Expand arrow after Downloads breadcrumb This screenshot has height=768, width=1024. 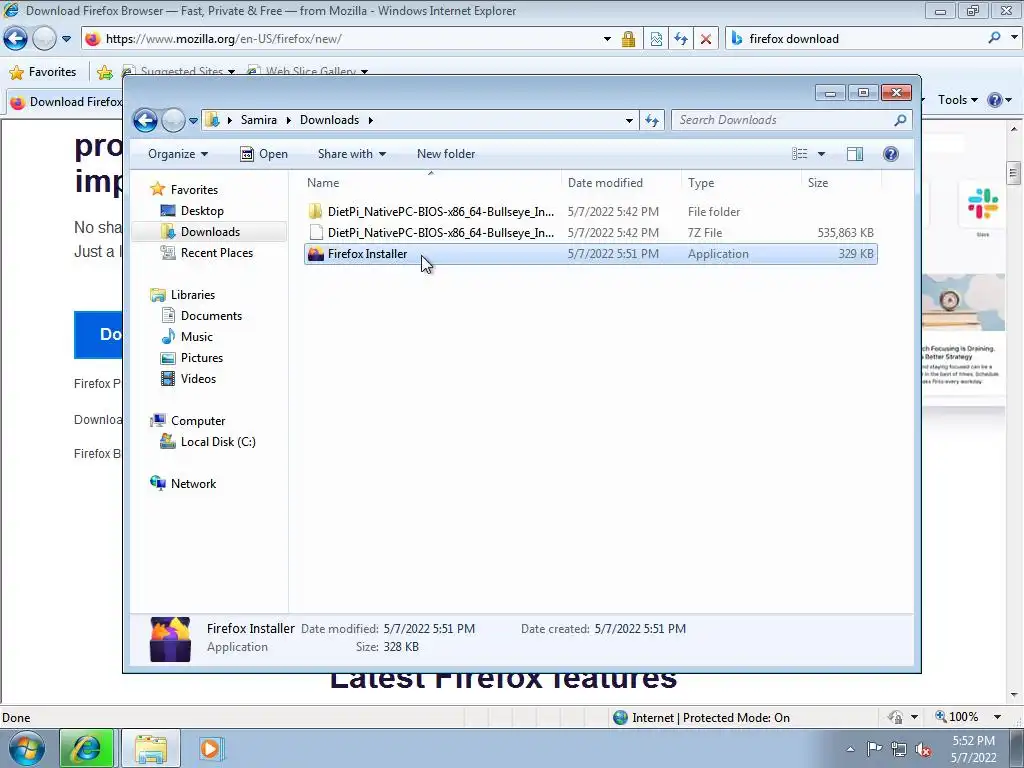tap(370, 120)
